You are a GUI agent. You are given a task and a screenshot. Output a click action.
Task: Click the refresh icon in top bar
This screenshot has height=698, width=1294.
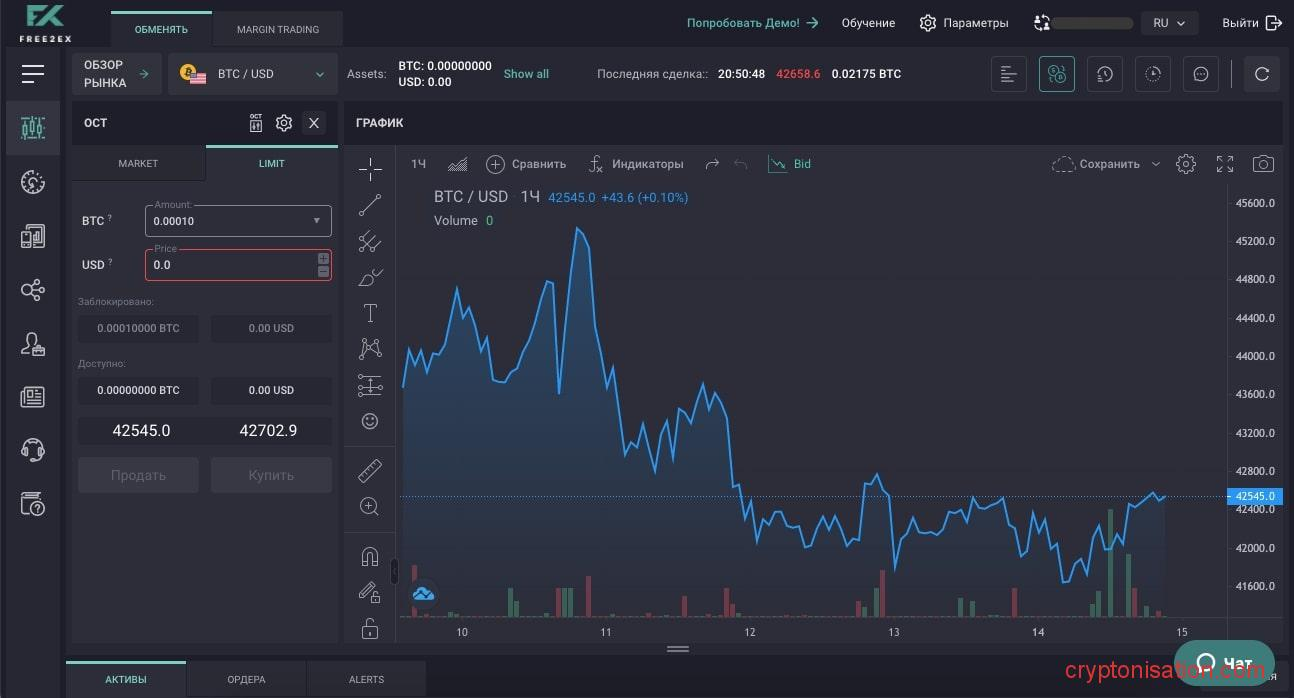pyautogui.click(x=1261, y=74)
